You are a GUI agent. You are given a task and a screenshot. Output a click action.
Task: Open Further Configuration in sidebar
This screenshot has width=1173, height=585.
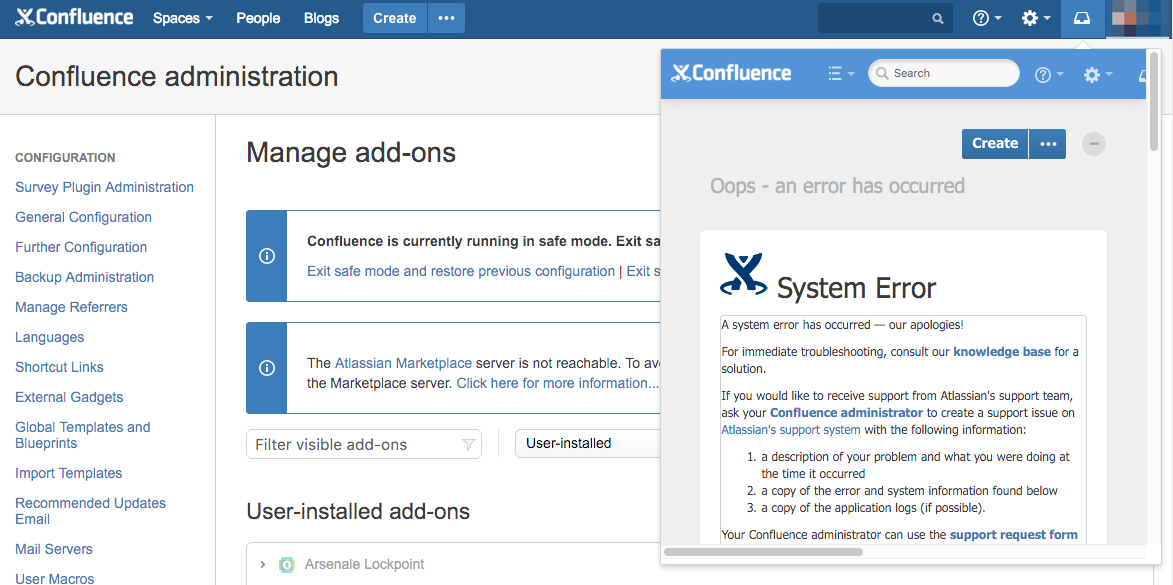pos(81,247)
